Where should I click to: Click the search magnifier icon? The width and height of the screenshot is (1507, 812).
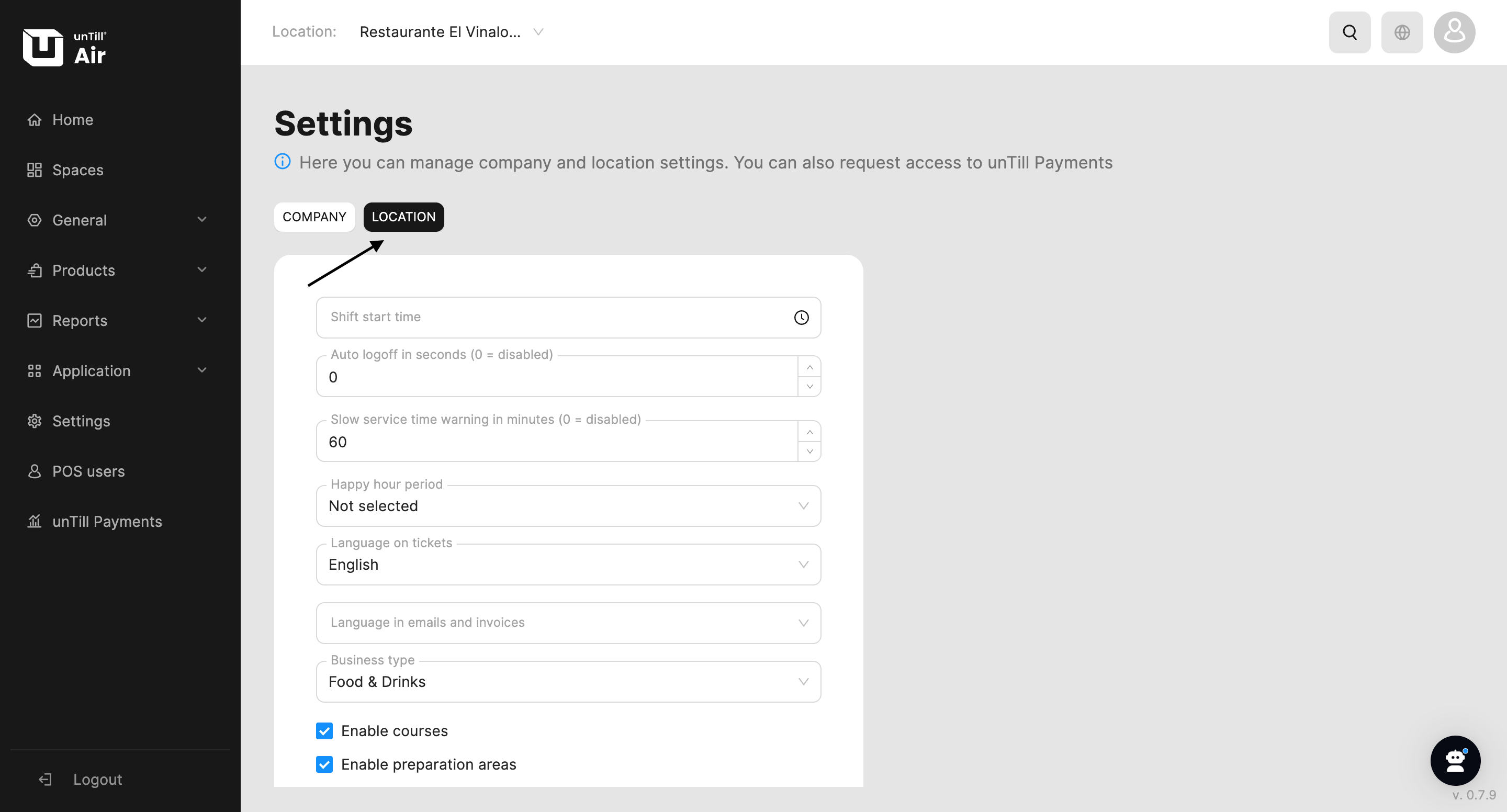pos(1349,32)
